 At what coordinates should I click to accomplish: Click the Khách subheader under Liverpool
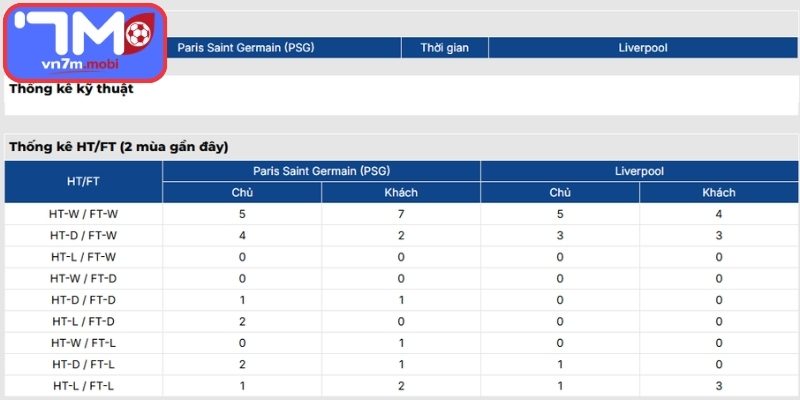coord(719,192)
